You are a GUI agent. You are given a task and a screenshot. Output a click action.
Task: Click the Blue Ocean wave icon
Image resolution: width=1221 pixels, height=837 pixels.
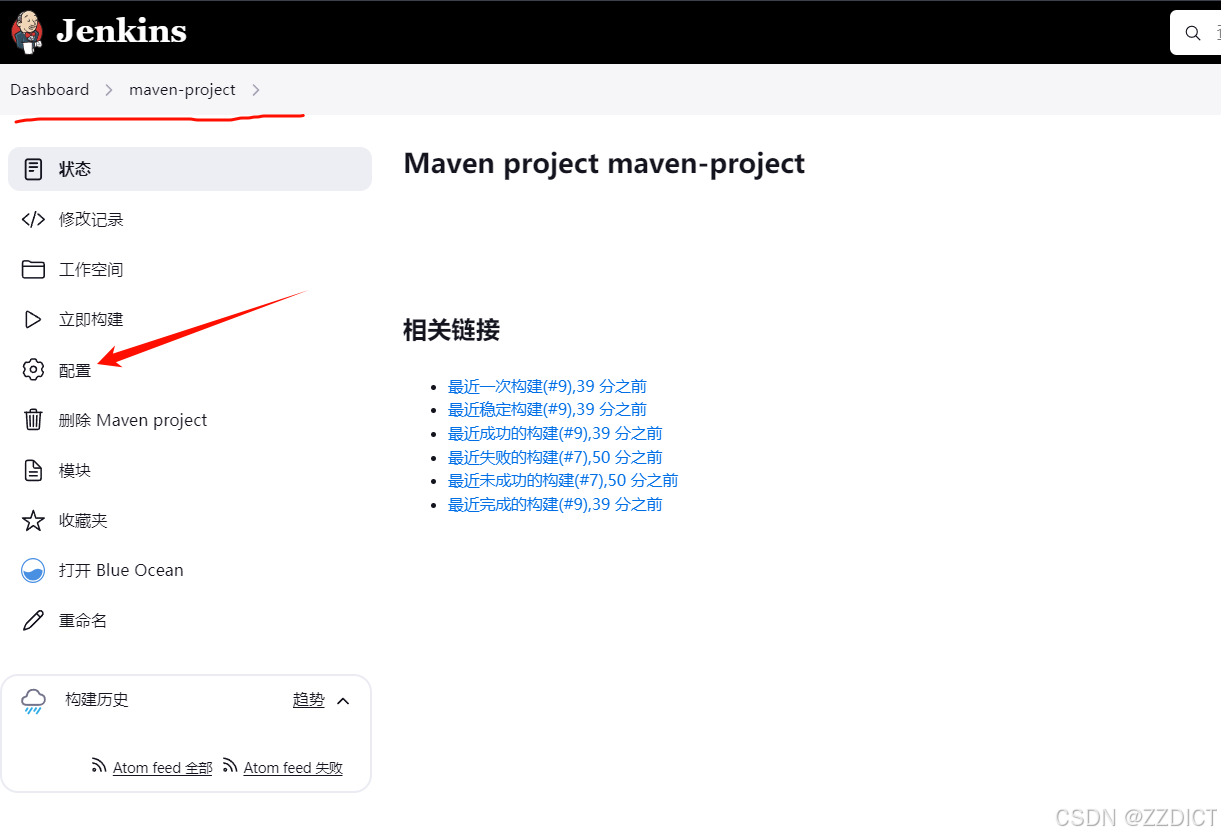tap(33, 570)
